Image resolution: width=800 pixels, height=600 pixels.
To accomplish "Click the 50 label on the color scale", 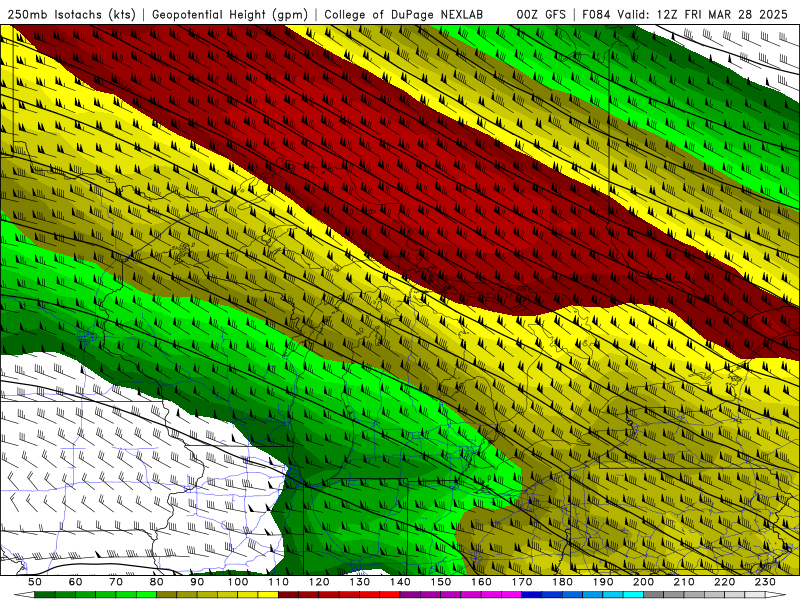I will point(35,582).
